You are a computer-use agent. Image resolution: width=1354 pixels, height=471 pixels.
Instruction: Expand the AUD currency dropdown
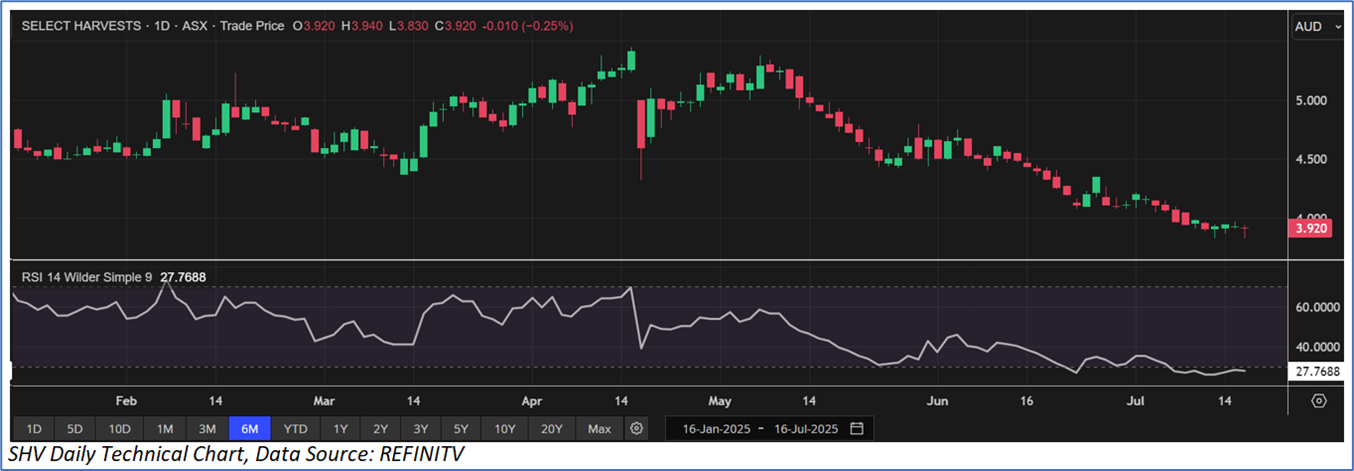click(1316, 27)
